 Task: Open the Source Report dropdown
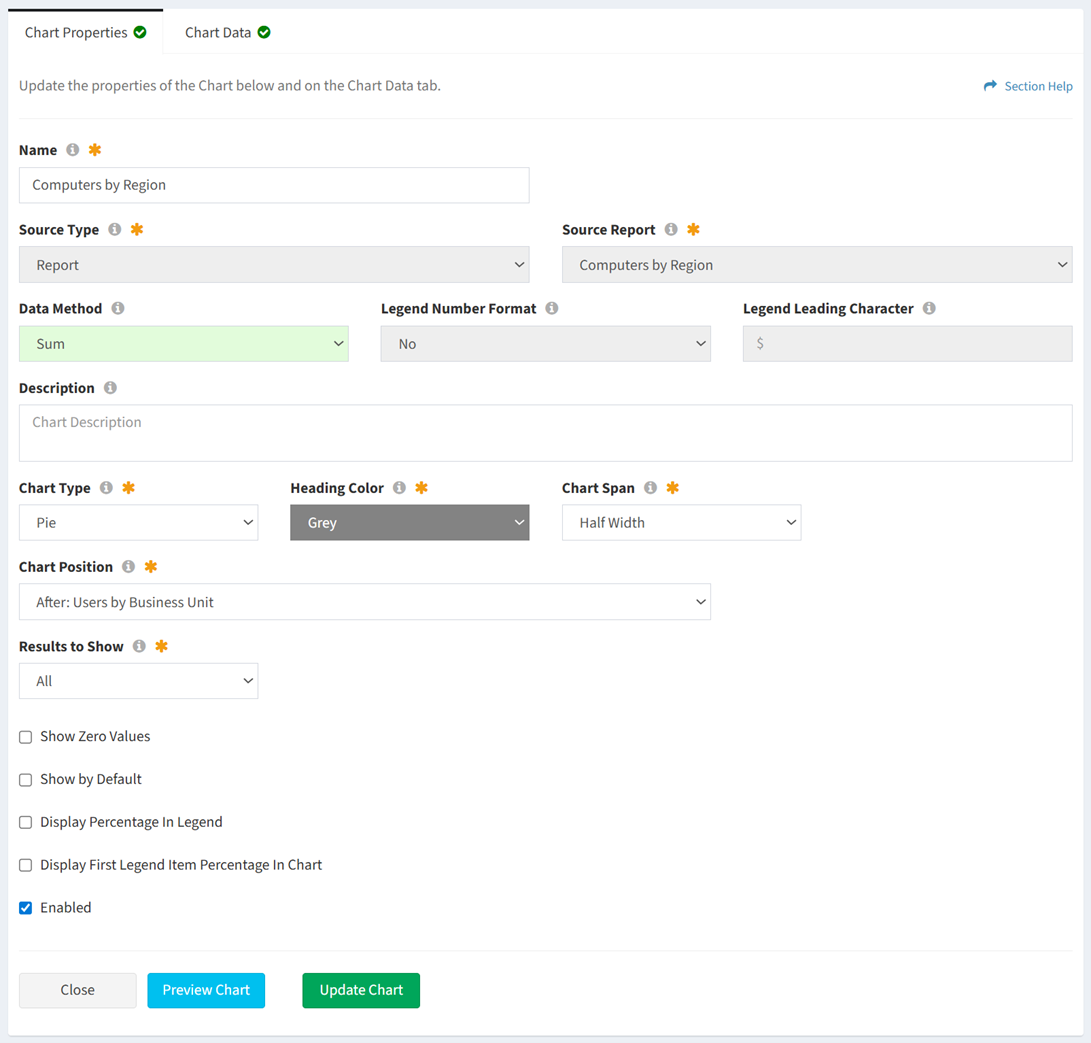click(x=817, y=264)
